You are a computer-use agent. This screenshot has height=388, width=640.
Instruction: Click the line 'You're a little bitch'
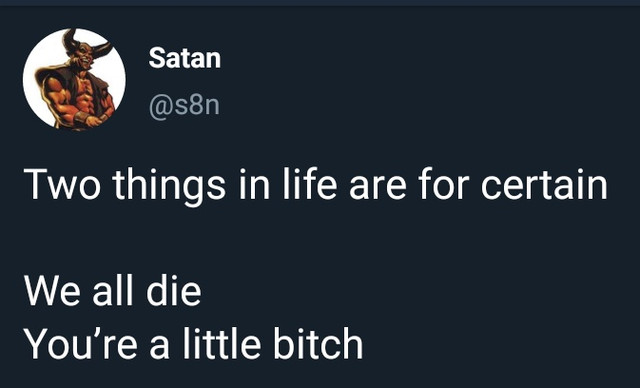pos(193,343)
